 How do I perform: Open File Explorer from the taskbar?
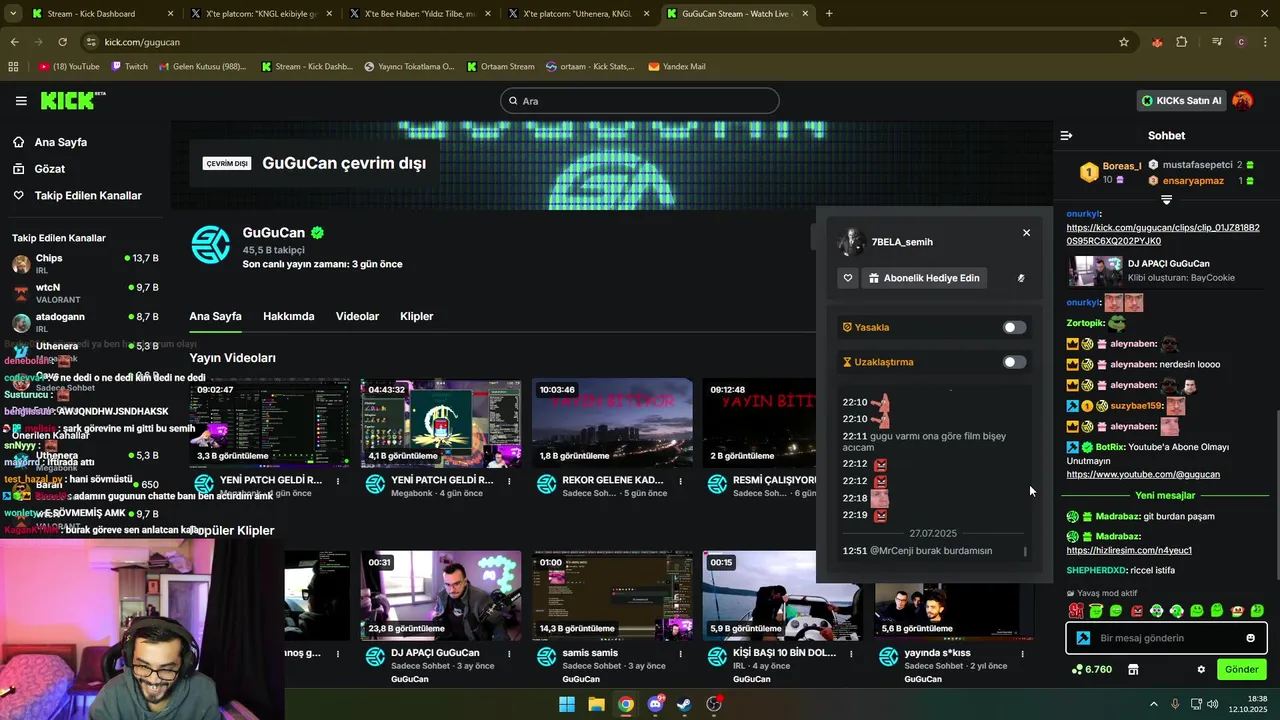pos(596,704)
